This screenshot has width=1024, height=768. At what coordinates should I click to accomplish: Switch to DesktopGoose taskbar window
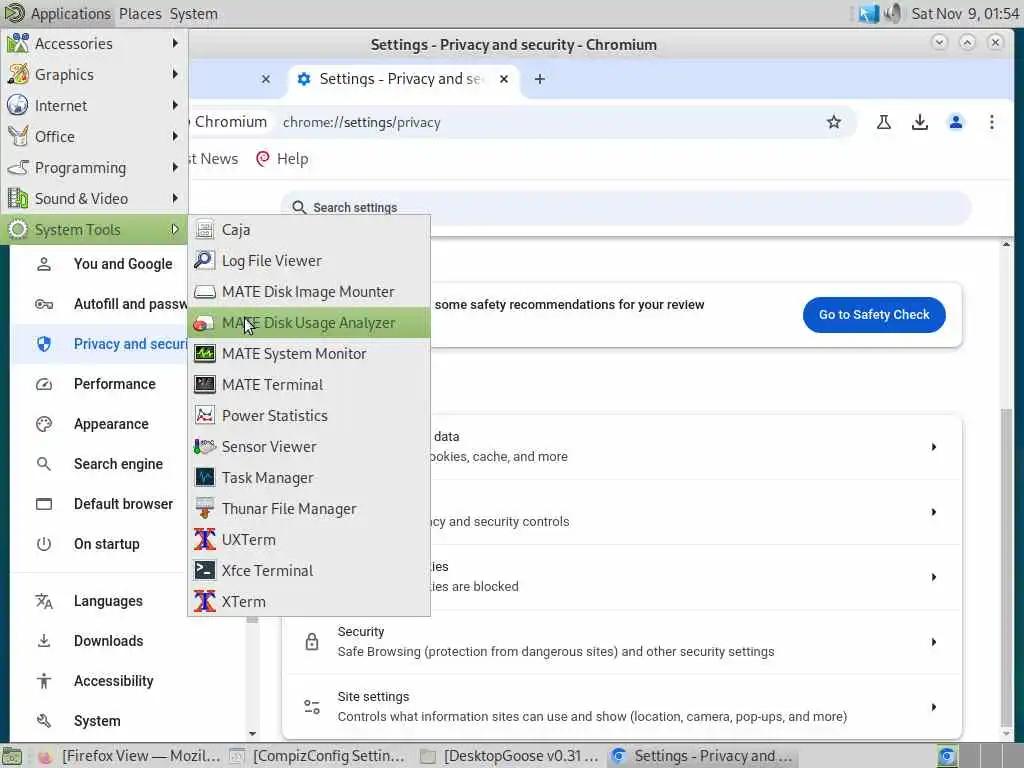click(511, 756)
